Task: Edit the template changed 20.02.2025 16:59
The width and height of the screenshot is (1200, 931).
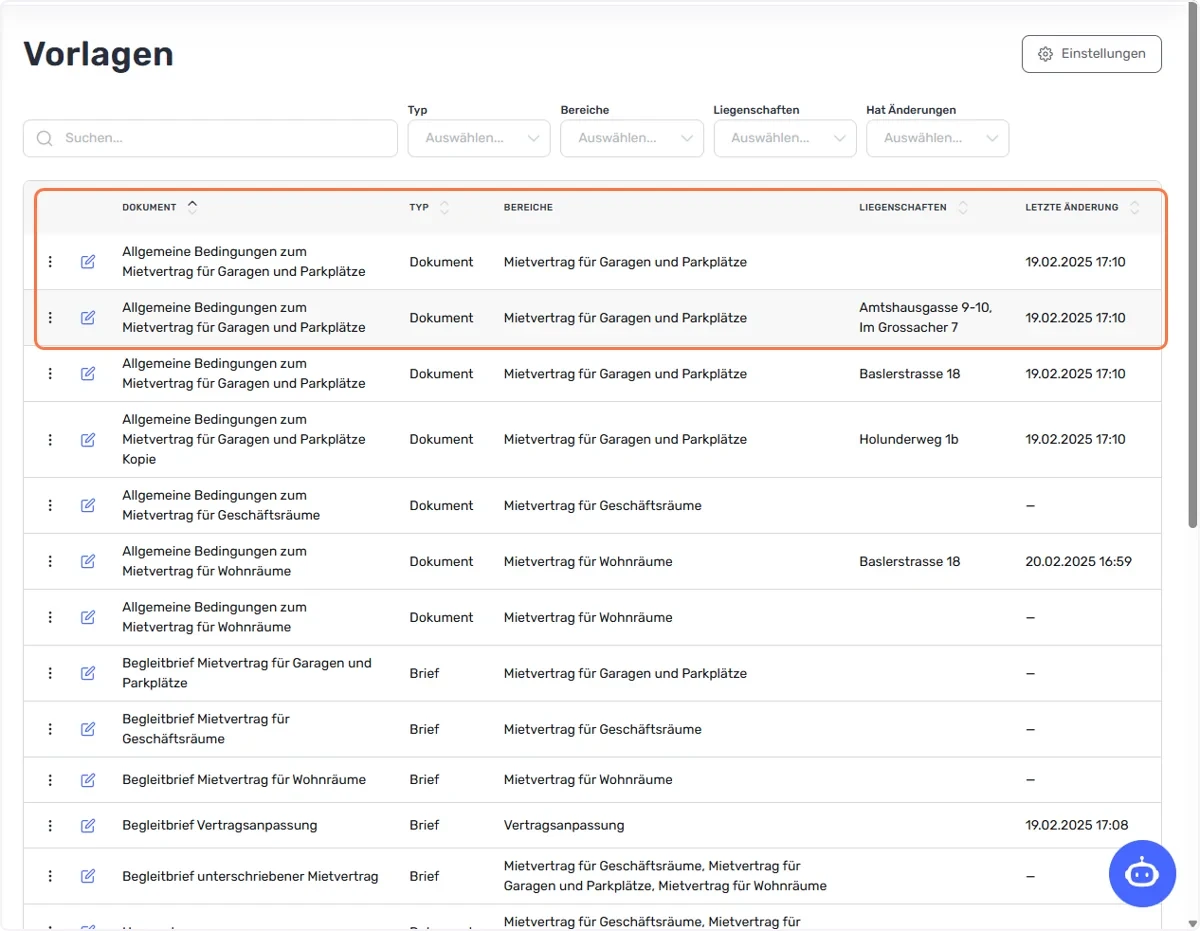Action: coord(88,562)
